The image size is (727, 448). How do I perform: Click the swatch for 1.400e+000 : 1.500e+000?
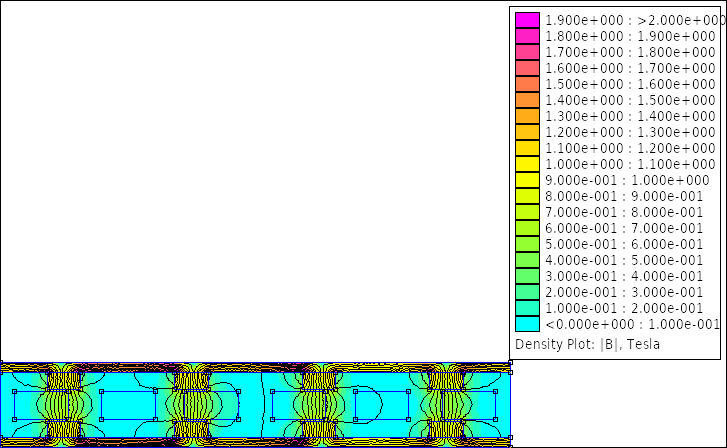point(527,100)
